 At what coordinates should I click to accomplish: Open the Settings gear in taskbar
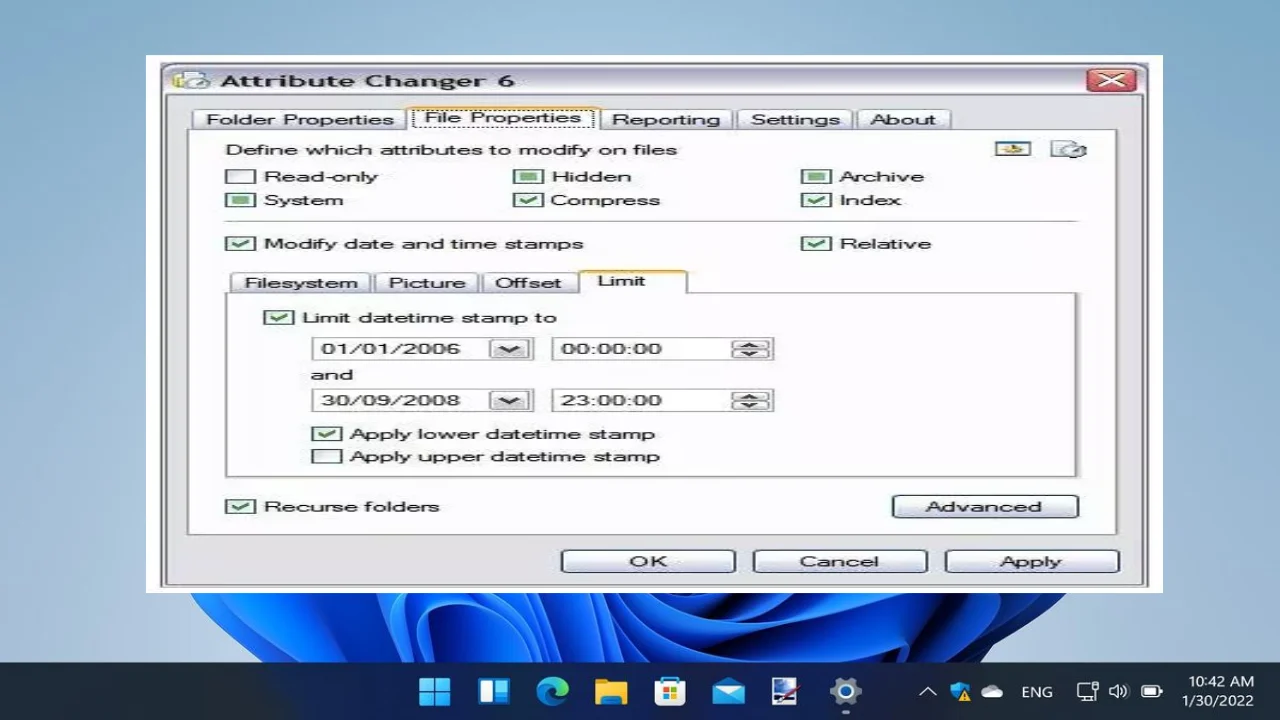click(845, 691)
